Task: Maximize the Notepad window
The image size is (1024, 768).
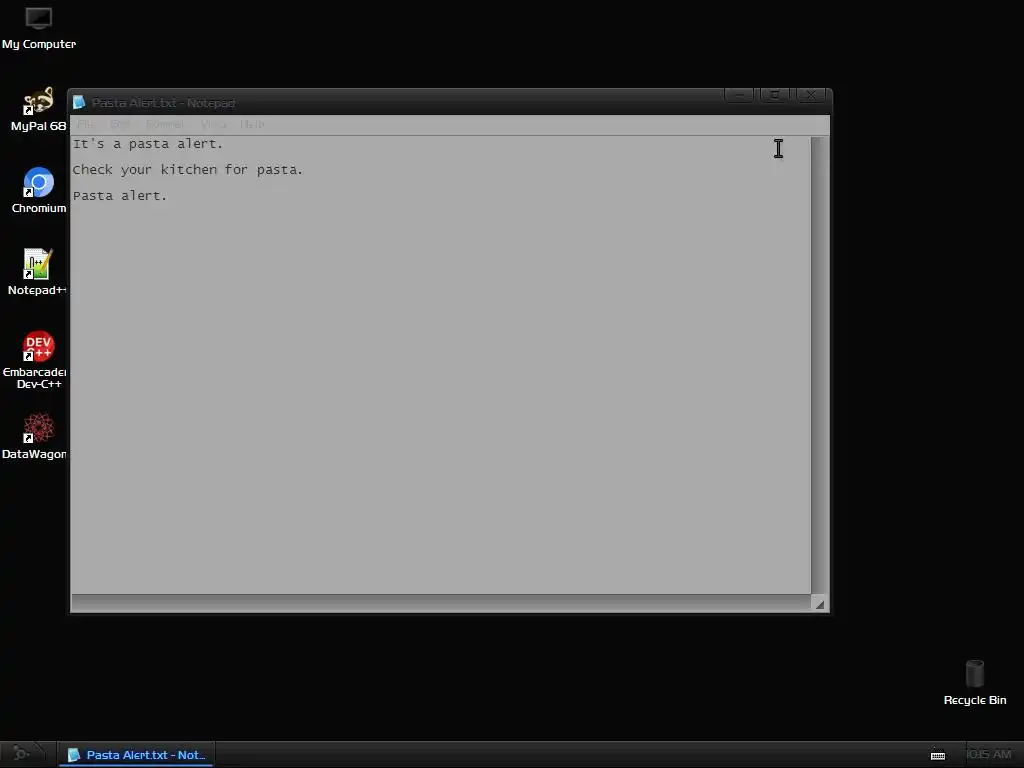Action: tap(775, 95)
